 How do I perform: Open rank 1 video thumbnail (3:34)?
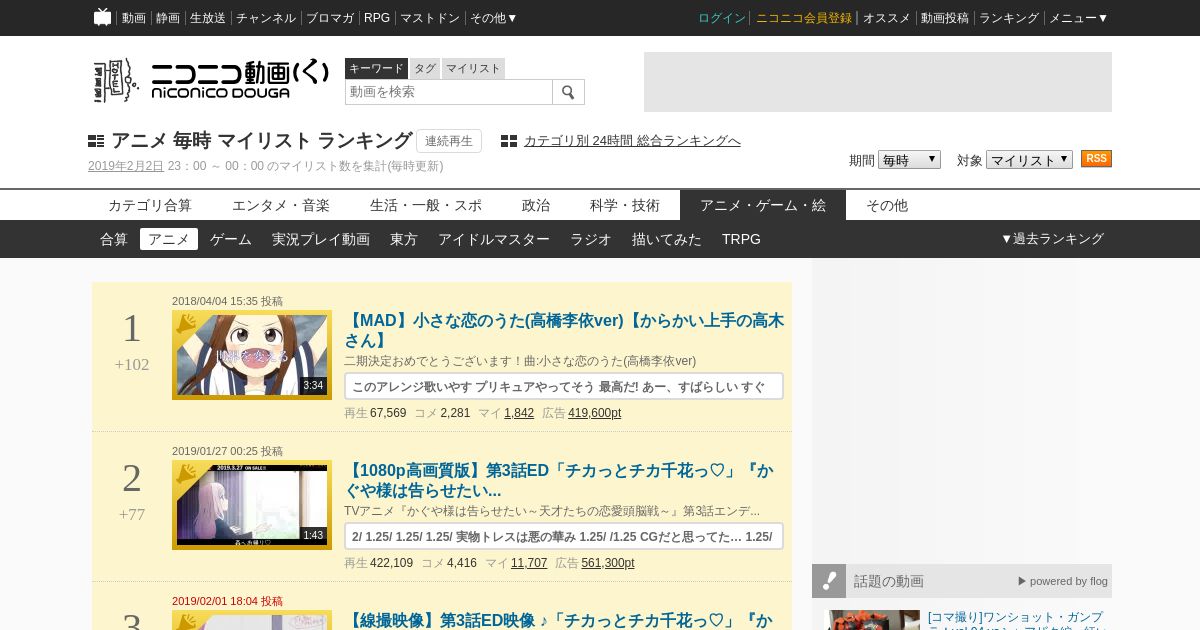pos(252,355)
